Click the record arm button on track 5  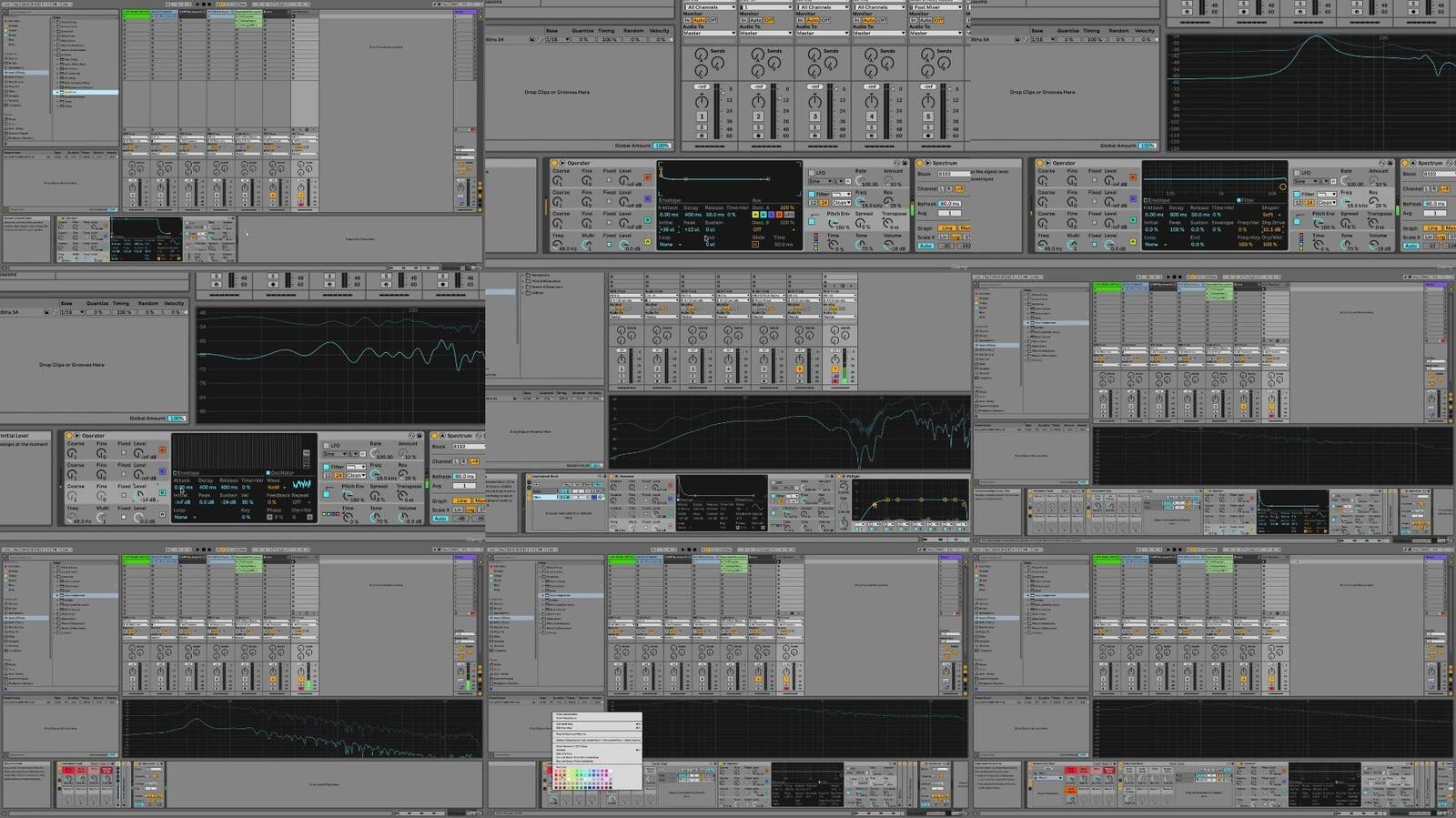tap(927, 136)
